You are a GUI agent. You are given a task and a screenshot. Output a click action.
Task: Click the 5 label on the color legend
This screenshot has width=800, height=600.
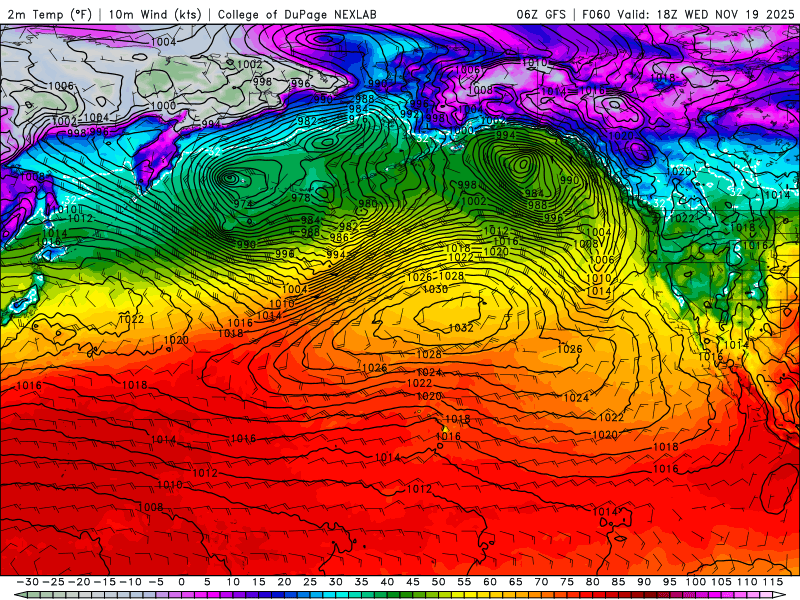point(207,582)
